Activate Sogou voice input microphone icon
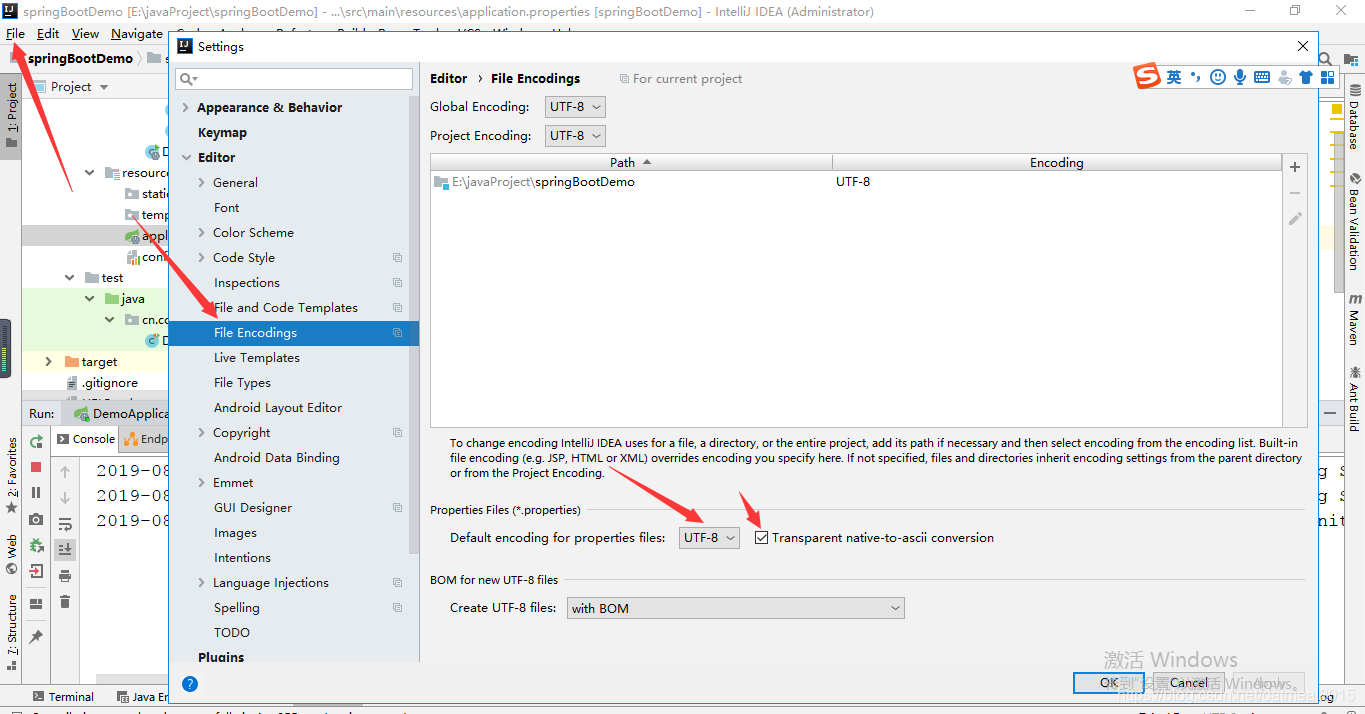 (x=1240, y=77)
